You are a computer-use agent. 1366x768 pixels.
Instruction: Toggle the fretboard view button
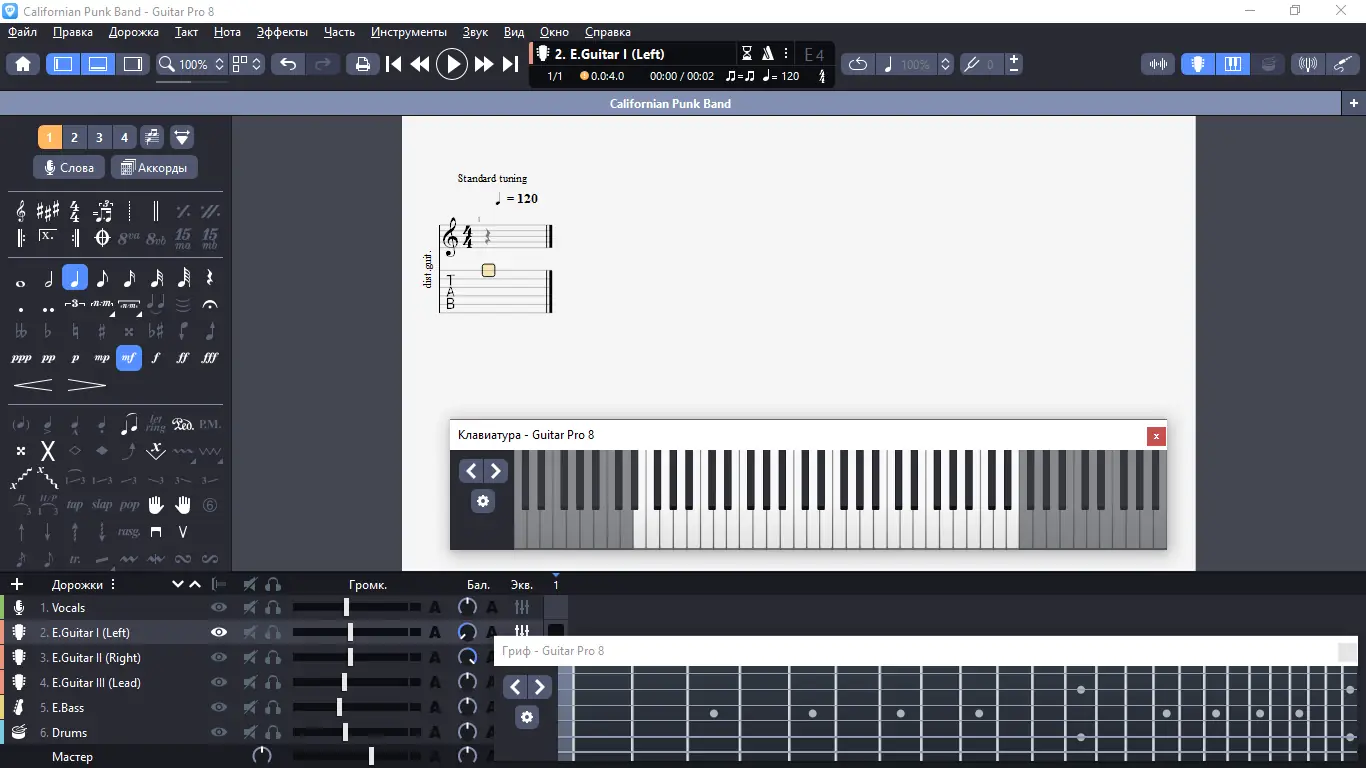tap(1197, 64)
